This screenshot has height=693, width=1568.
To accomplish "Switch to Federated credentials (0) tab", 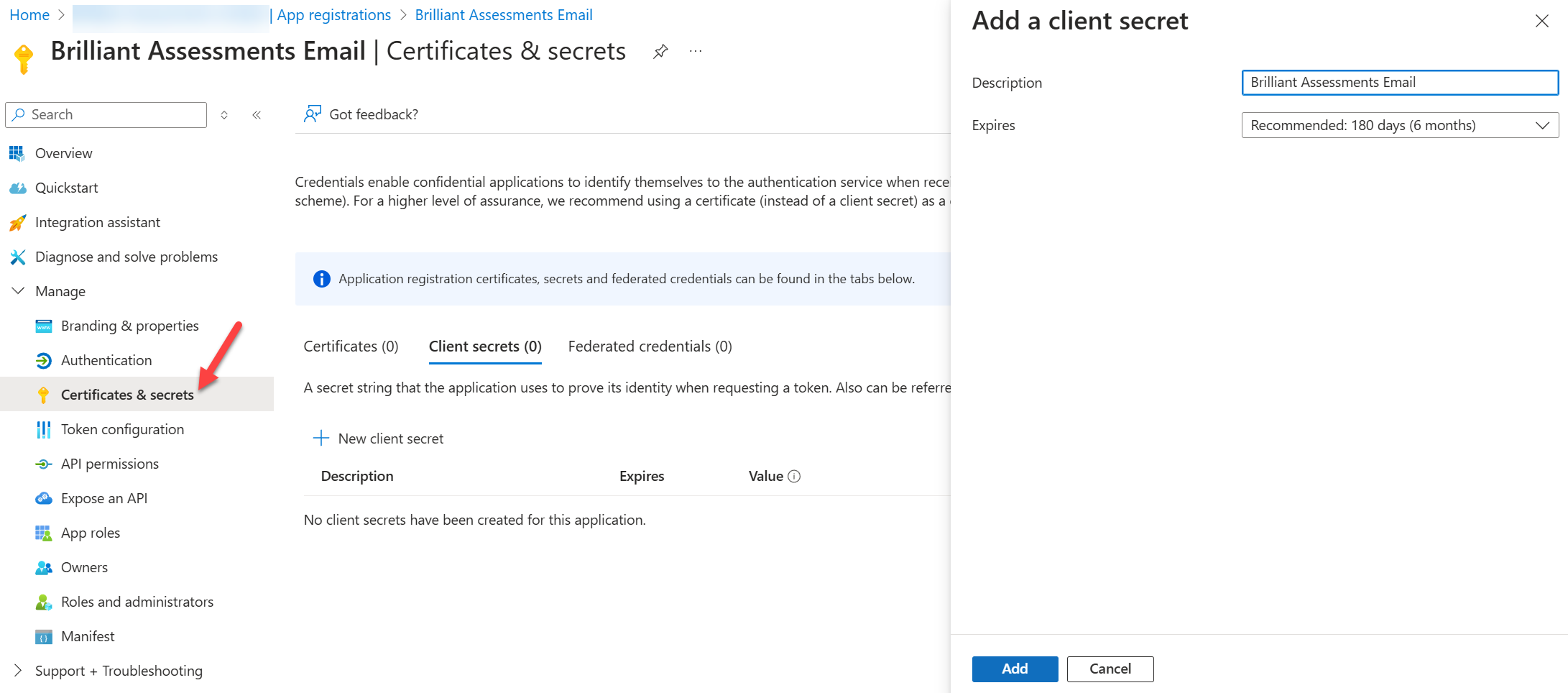I will point(650,346).
